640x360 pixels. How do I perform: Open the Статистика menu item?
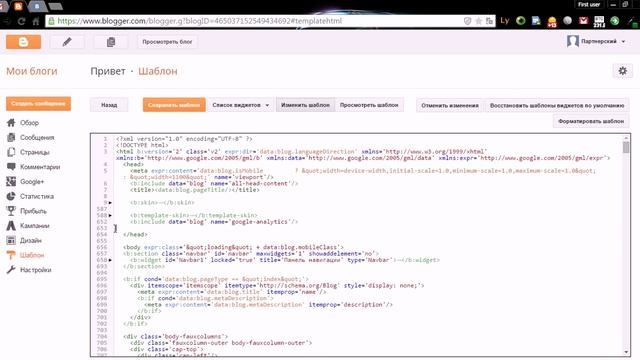pos(37,196)
